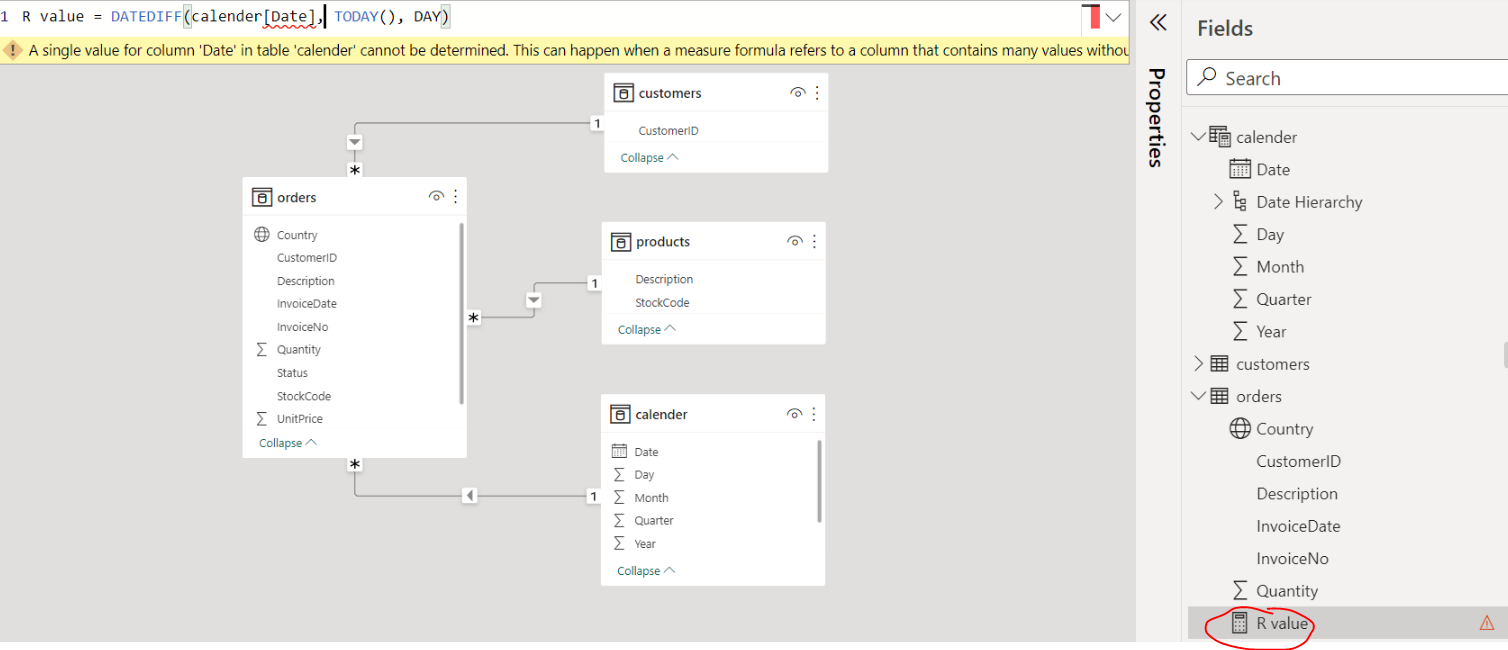Select Quarter column in calender card
This screenshot has width=1508, height=650.
tap(654, 521)
